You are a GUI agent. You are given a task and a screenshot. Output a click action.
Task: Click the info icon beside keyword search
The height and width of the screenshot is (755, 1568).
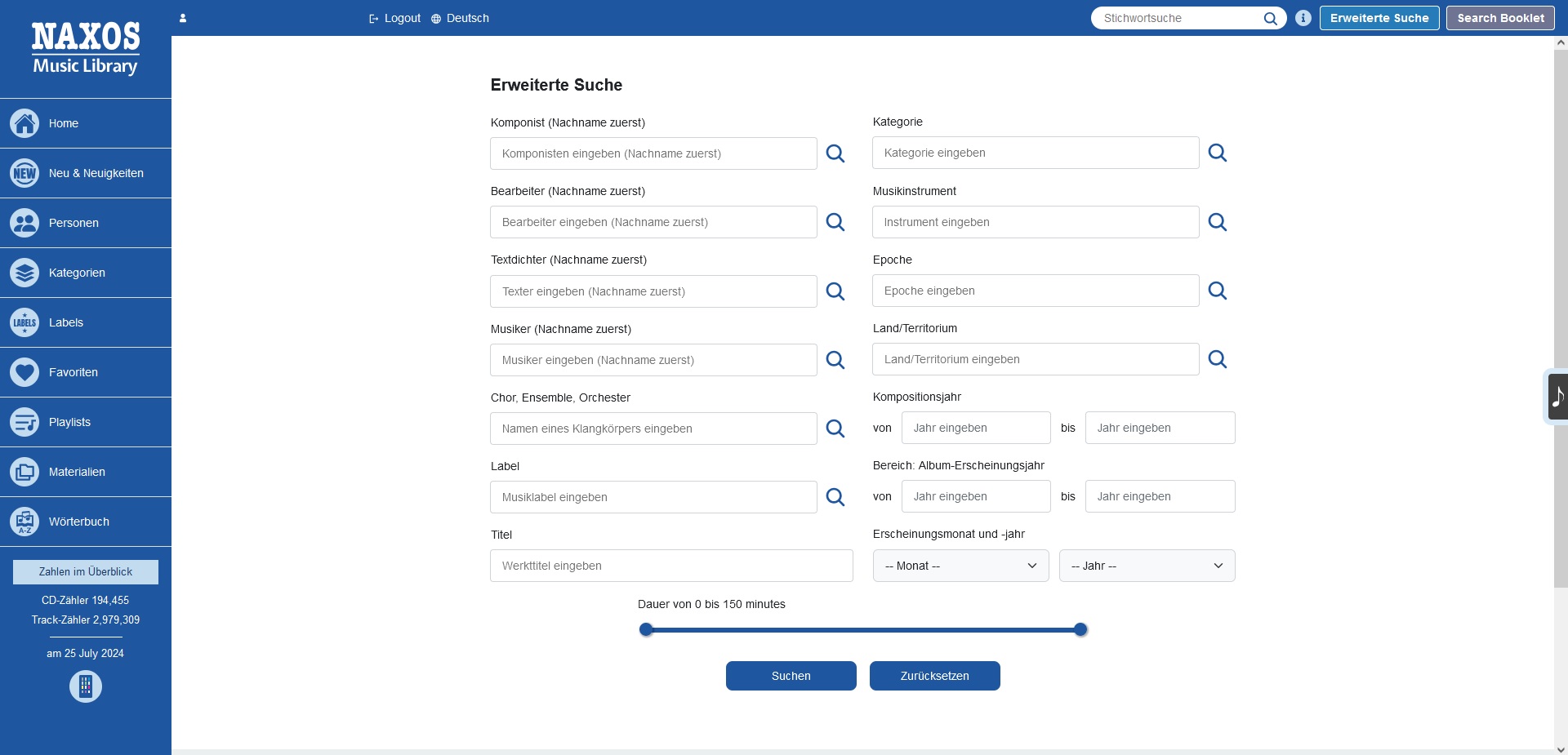1303,18
